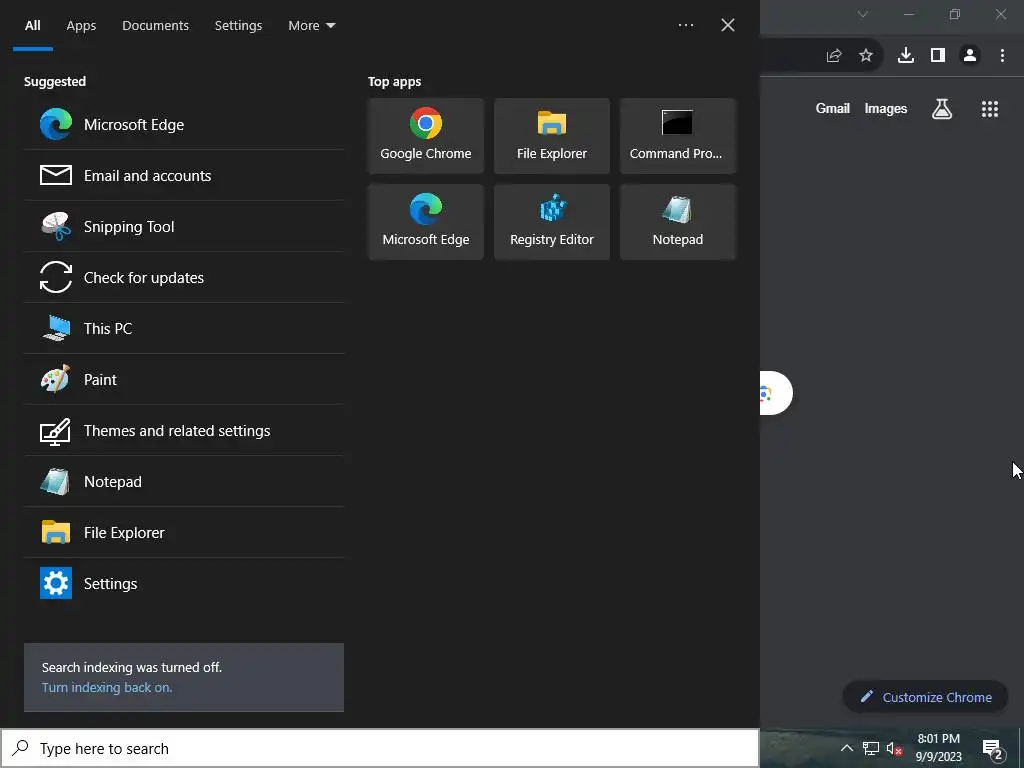Switch to the Apps search tab
This screenshot has height=768, width=1024.
pos(81,25)
